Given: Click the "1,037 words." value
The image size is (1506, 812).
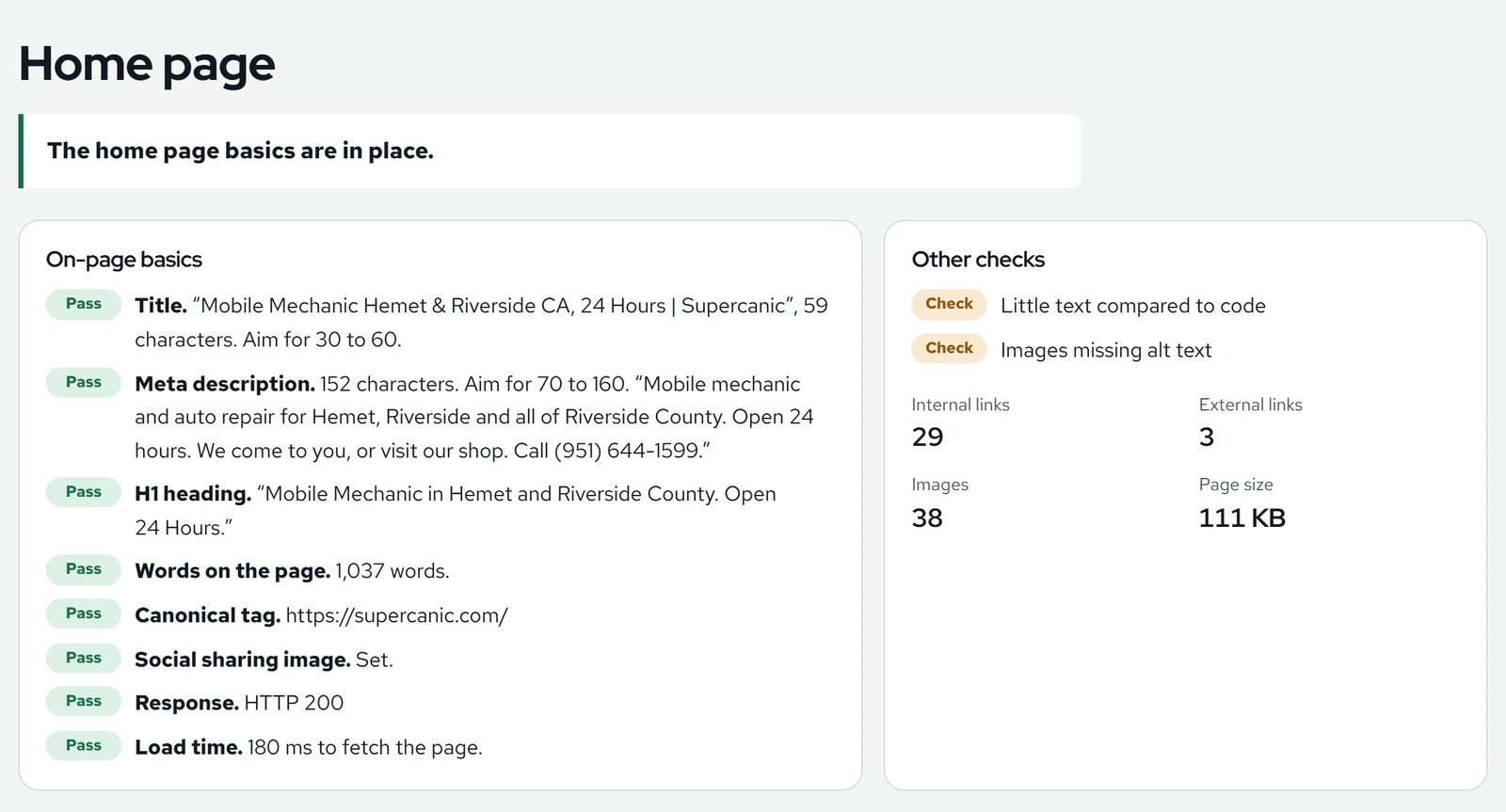Looking at the screenshot, I should pos(393,571).
